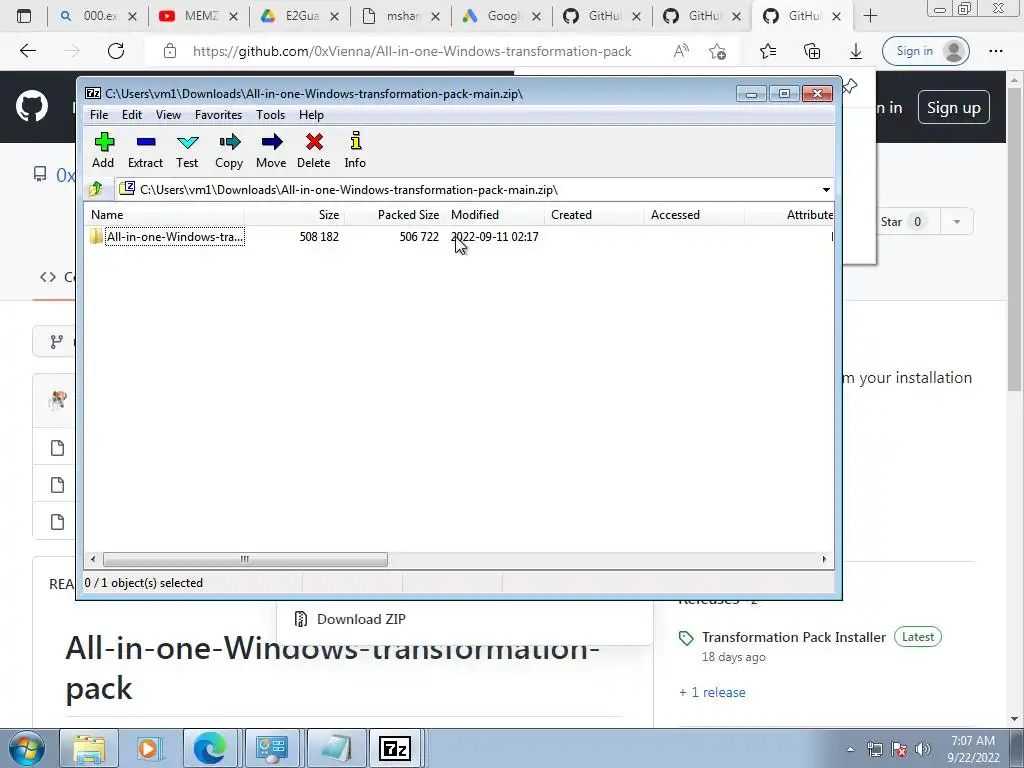
Task: Select the Move toolbar icon
Action: [x=271, y=150]
